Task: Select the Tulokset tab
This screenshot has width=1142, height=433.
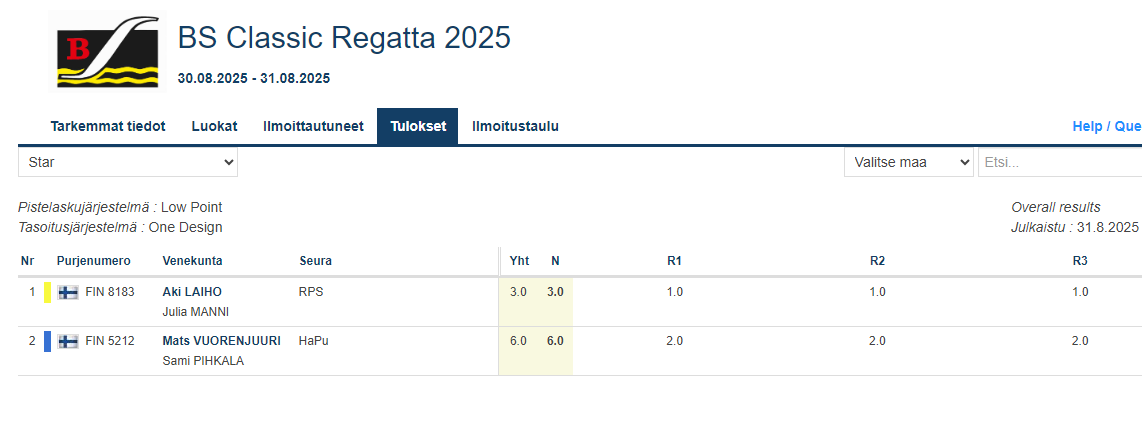Action: pyautogui.click(x=417, y=127)
